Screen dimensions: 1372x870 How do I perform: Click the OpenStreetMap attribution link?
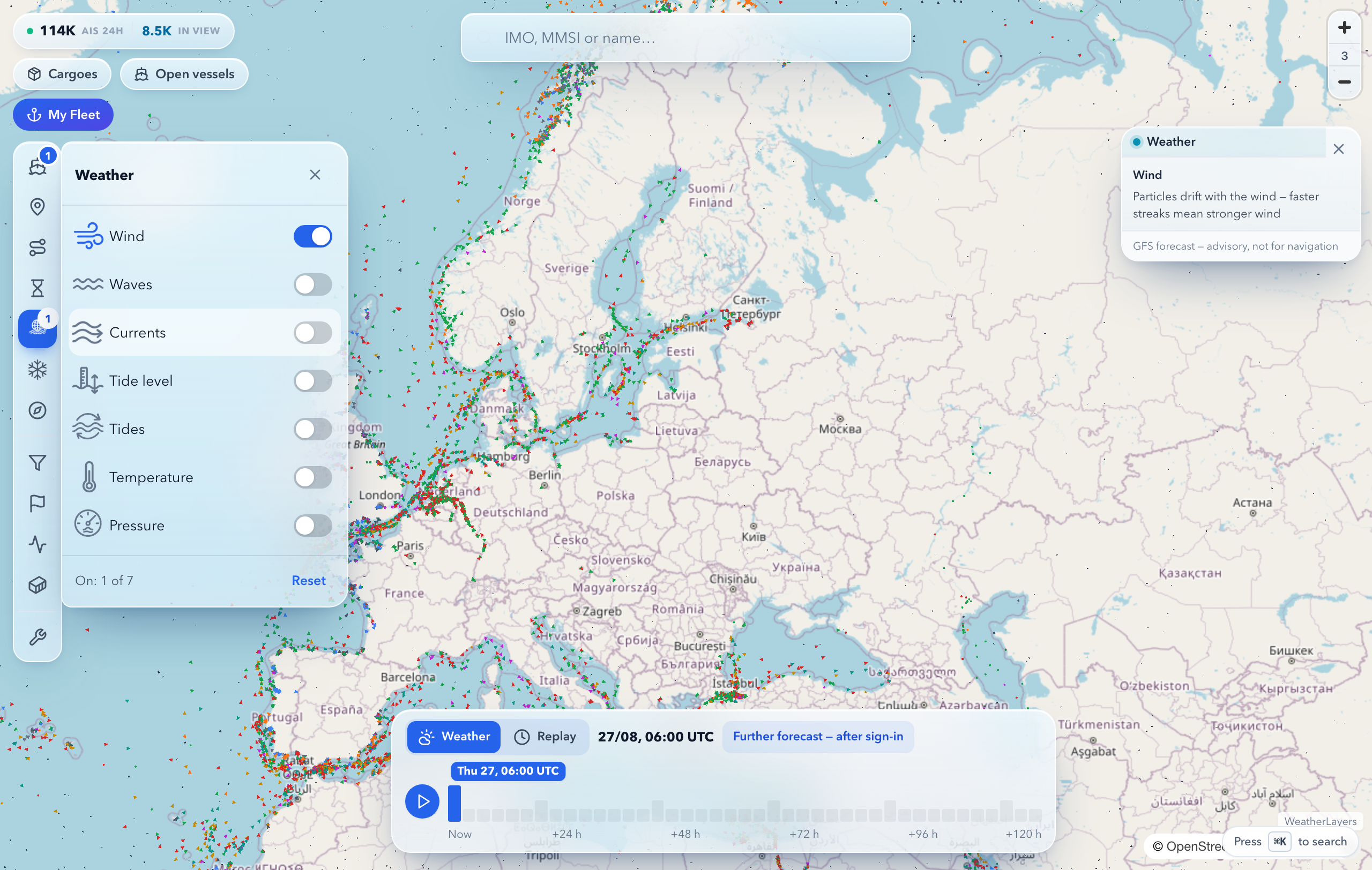click(1189, 846)
